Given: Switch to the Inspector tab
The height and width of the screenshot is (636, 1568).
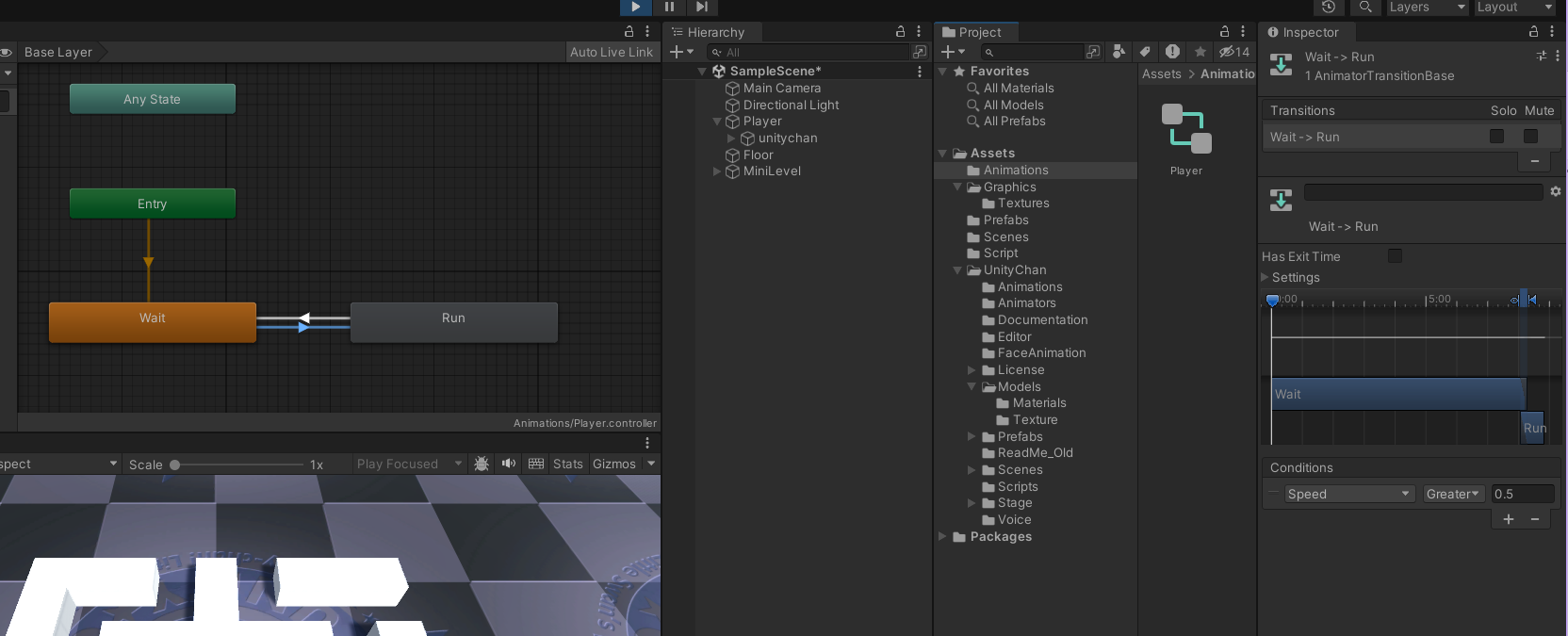Looking at the screenshot, I should point(1302,32).
